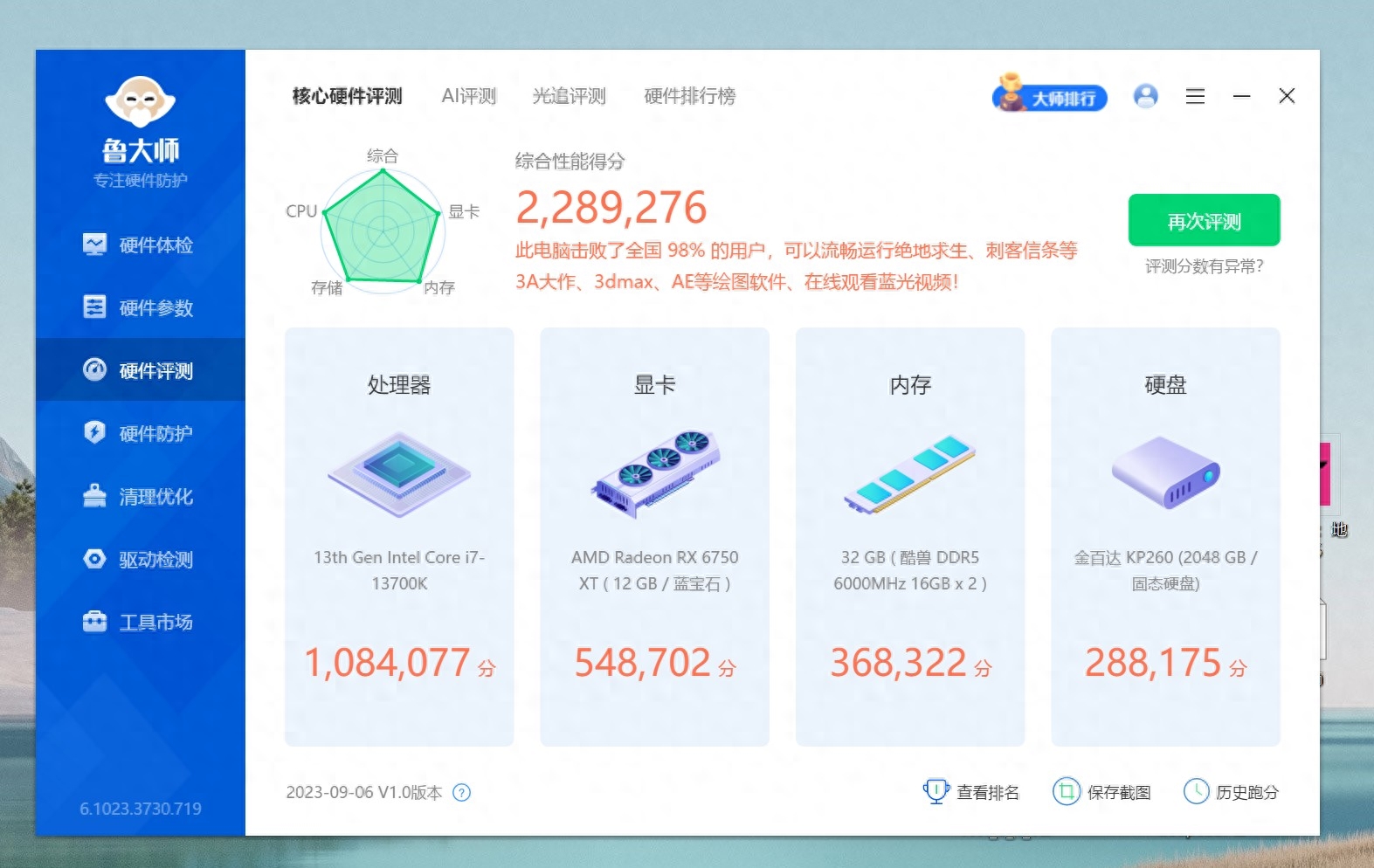Click the 查看排名 link

tap(971, 792)
